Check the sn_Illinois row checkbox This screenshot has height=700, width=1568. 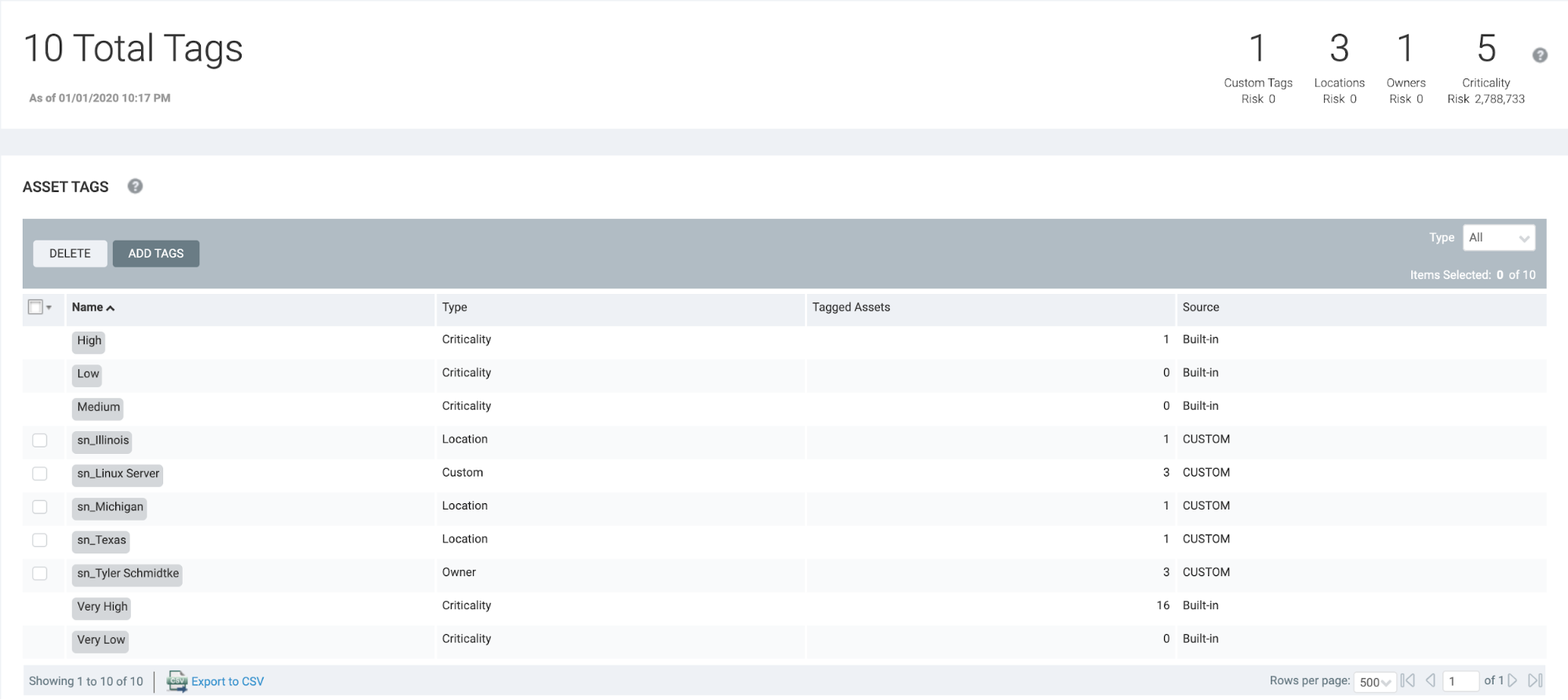point(40,441)
